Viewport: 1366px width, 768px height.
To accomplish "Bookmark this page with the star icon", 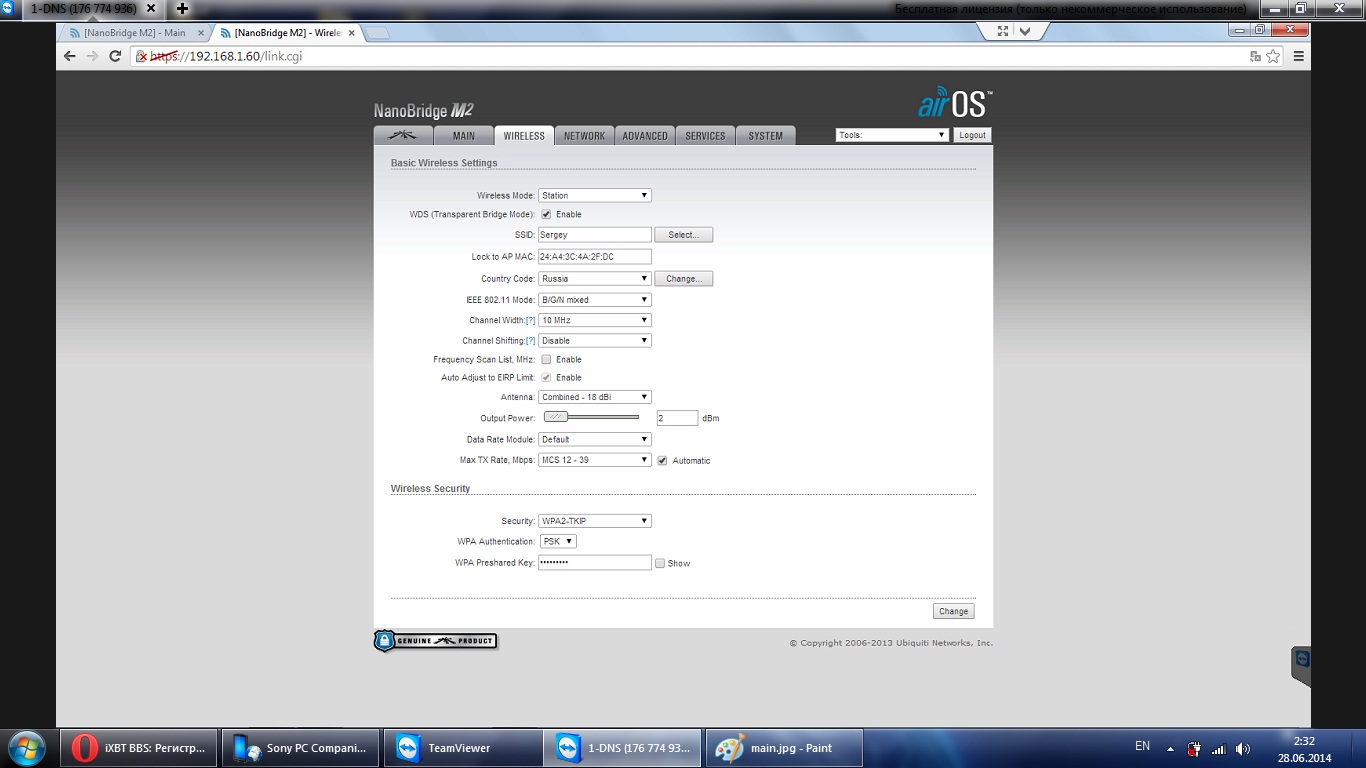I will (1273, 56).
